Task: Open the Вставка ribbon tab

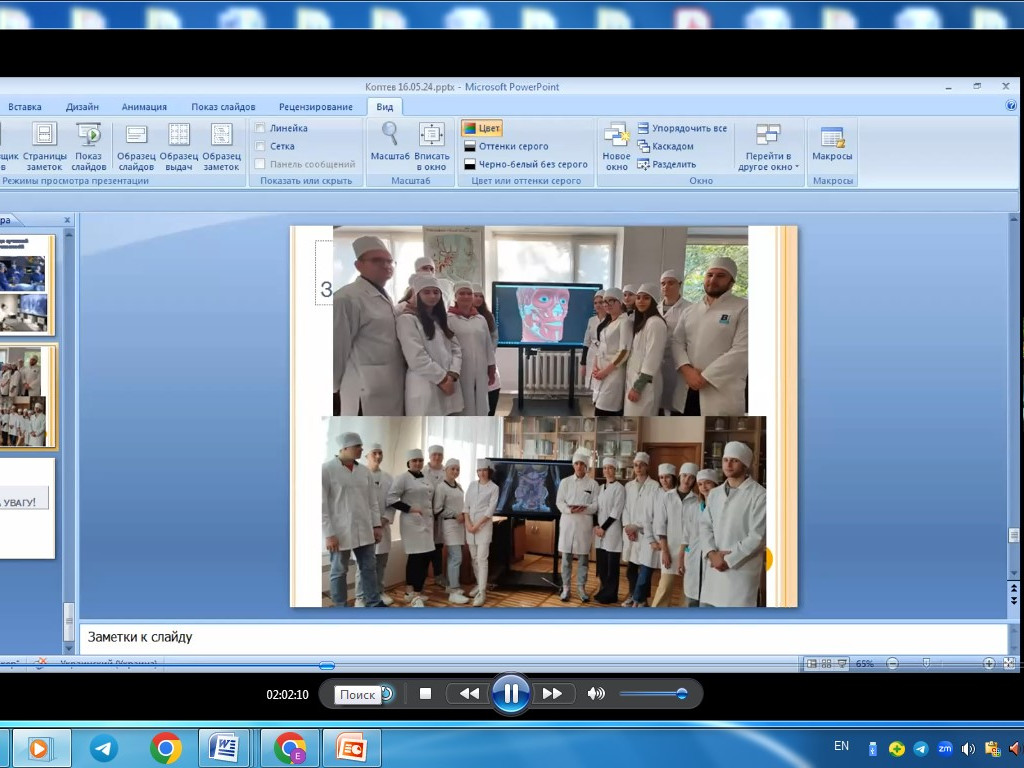Action: coord(25,106)
